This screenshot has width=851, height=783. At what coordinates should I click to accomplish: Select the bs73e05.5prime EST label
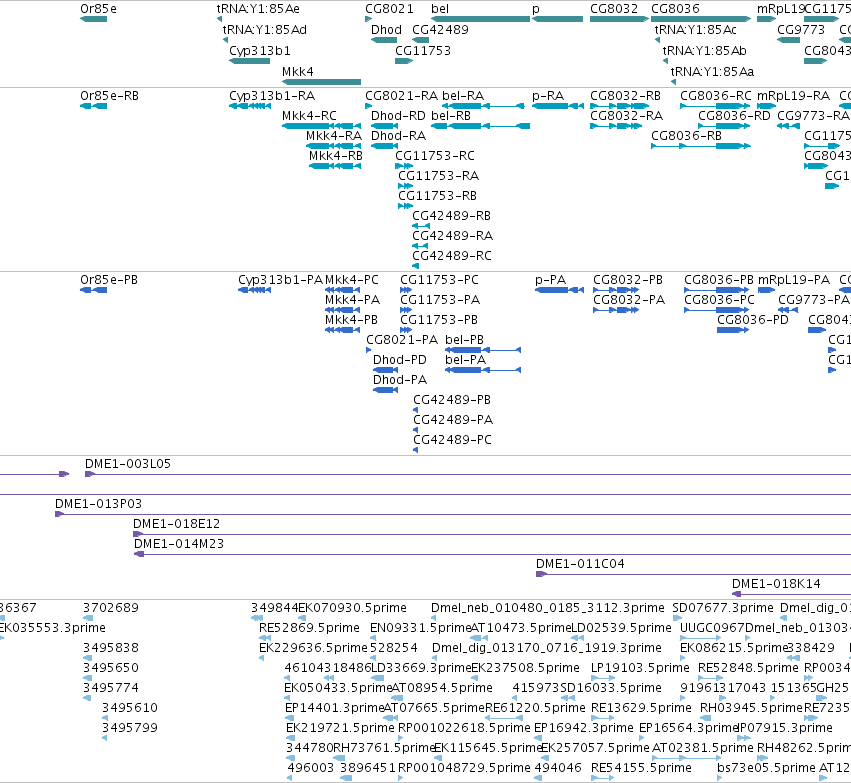(x=766, y=768)
